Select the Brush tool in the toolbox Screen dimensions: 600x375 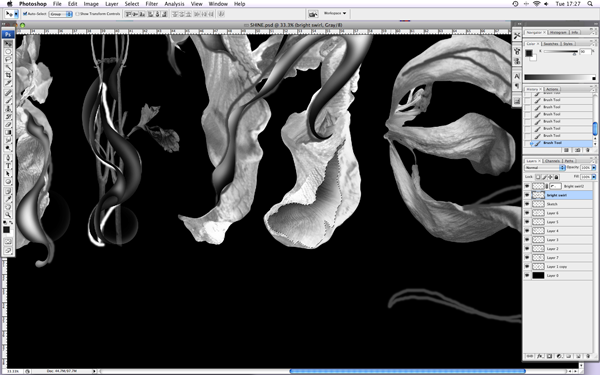click(8, 101)
